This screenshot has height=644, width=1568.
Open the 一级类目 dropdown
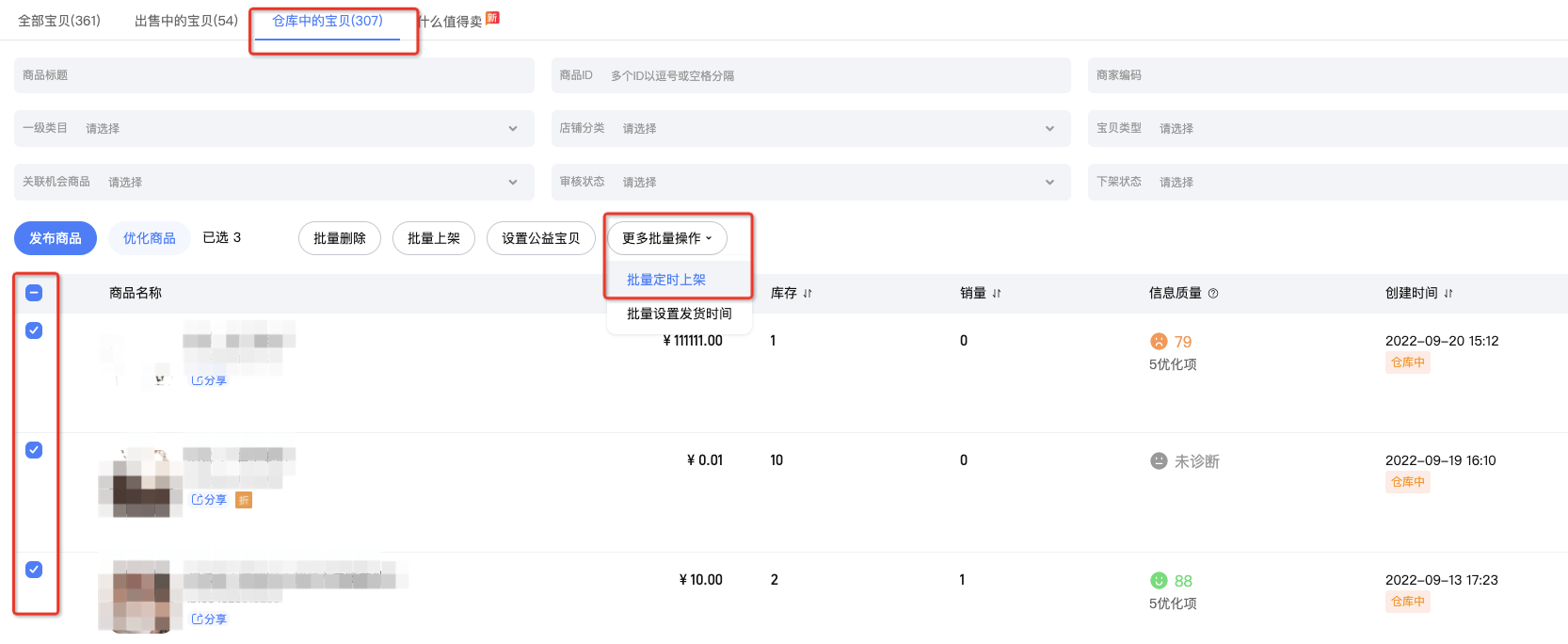click(274, 128)
